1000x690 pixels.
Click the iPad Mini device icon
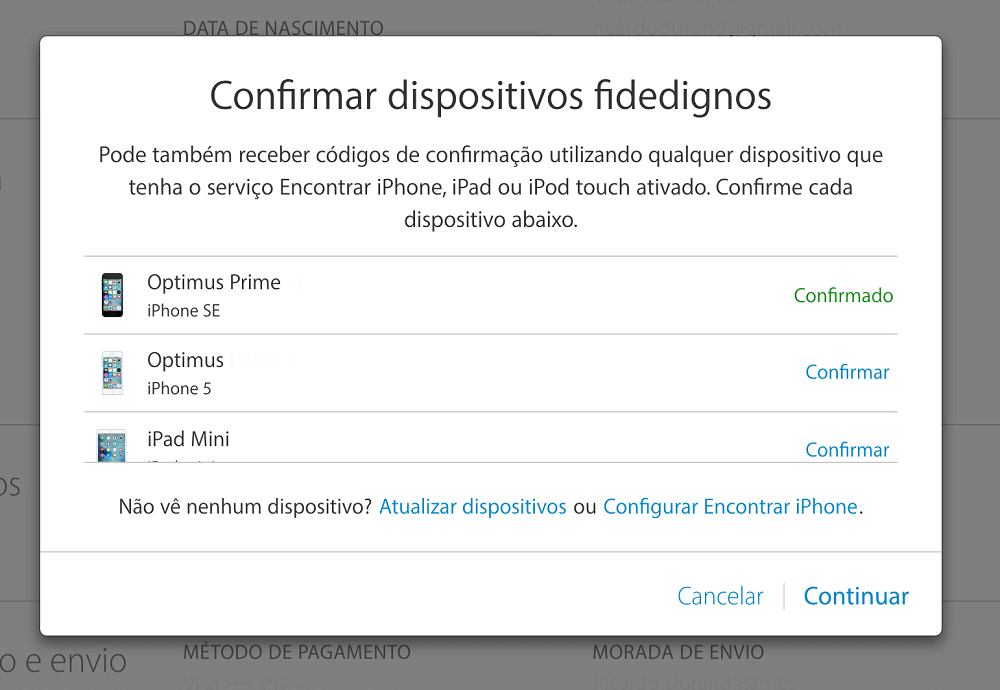112,445
